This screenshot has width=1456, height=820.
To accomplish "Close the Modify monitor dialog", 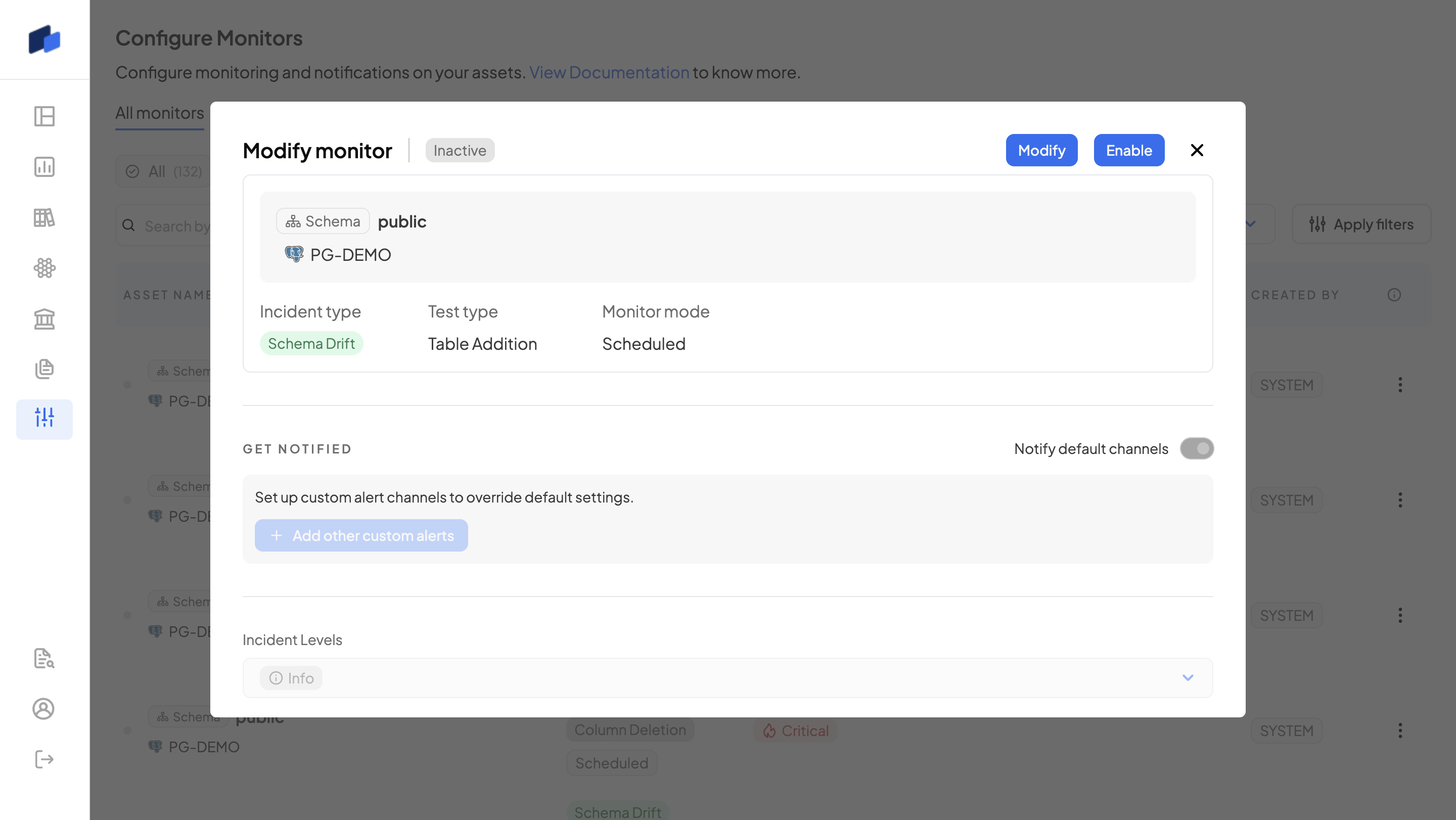I will (x=1197, y=150).
